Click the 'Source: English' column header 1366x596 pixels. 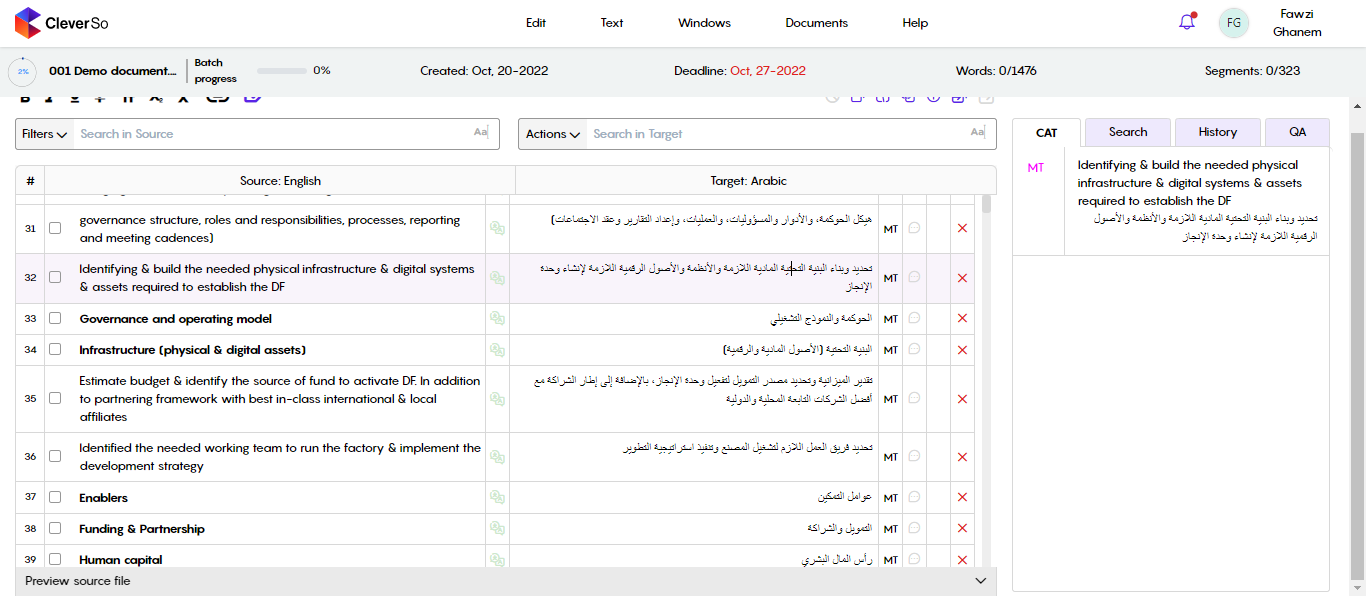(x=280, y=181)
